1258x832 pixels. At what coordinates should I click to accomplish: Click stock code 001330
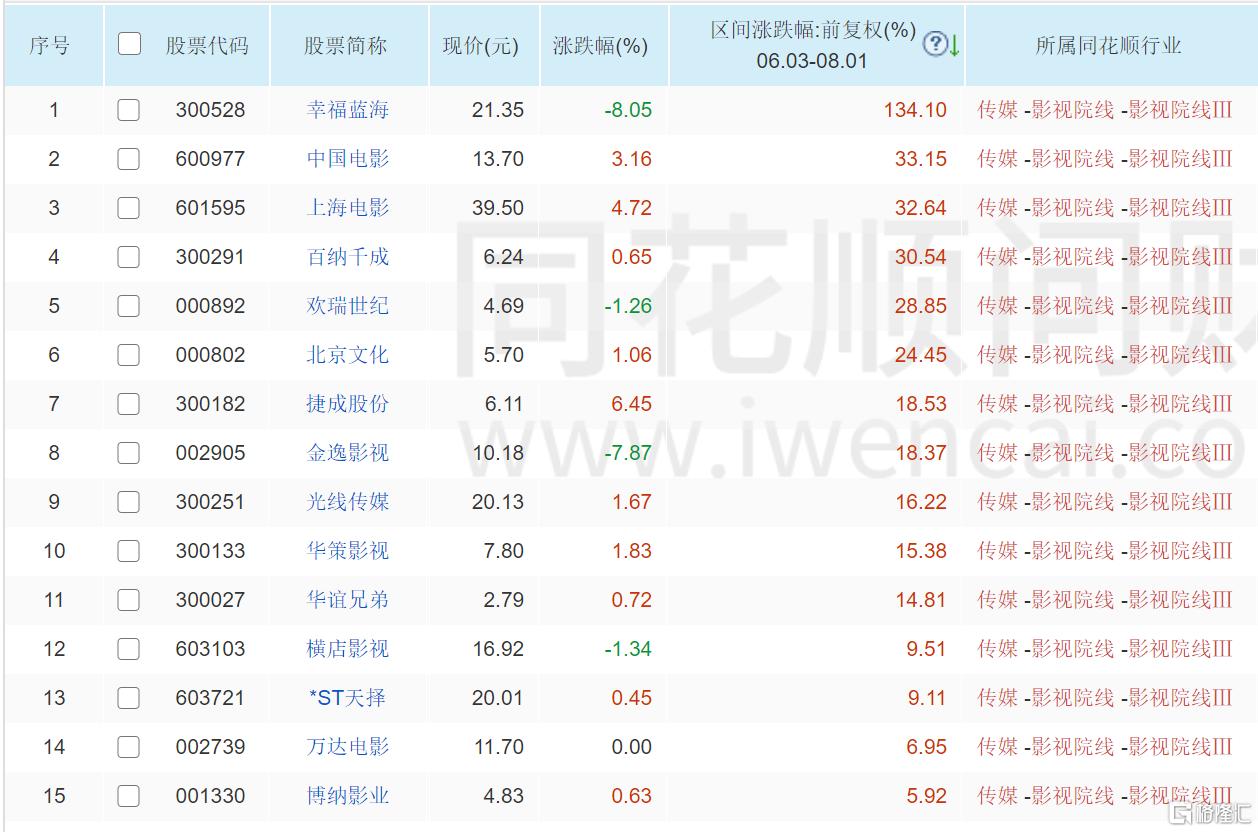[x=210, y=796]
